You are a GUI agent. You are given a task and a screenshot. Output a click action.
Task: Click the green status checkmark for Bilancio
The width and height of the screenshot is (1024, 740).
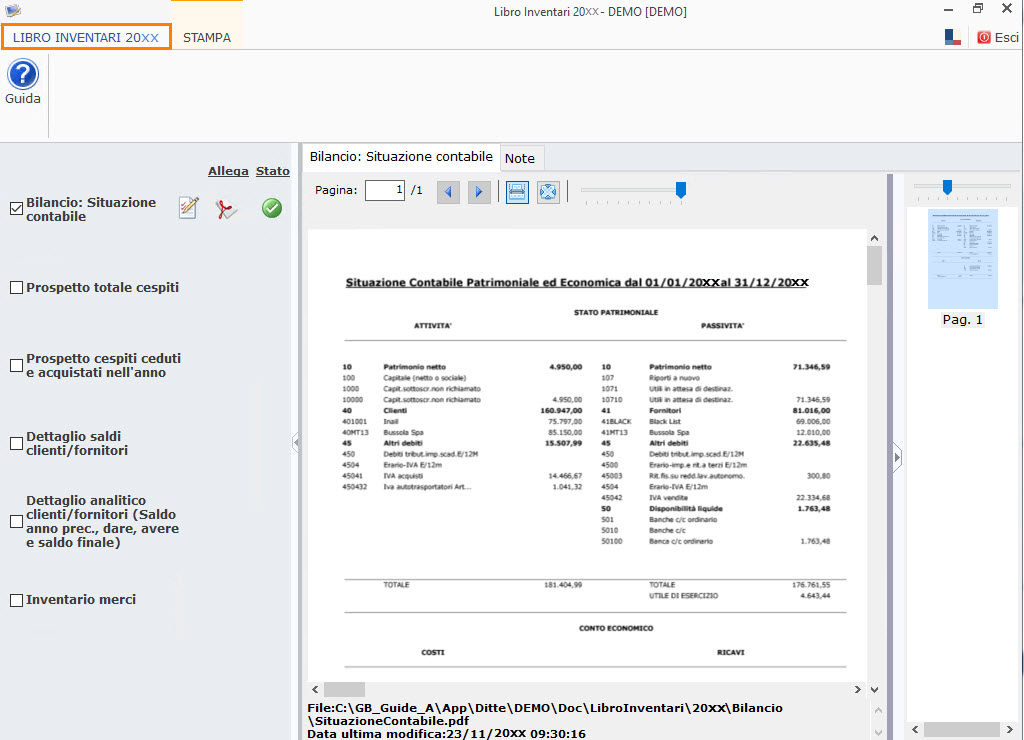click(x=272, y=208)
